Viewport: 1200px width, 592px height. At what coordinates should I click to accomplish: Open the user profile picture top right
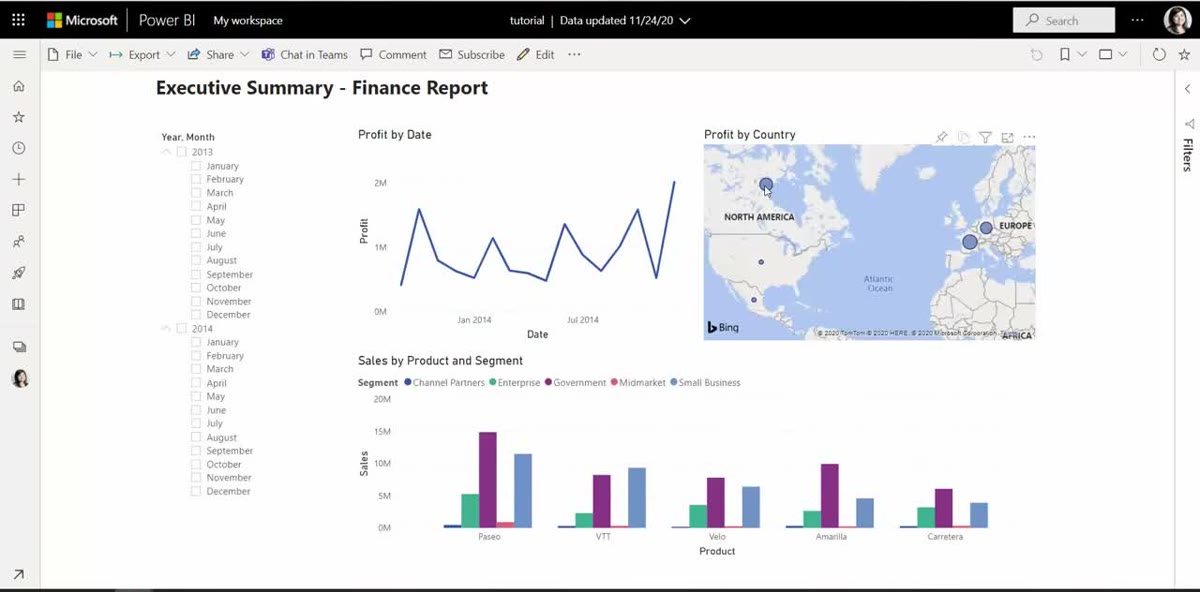point(1176,20)
